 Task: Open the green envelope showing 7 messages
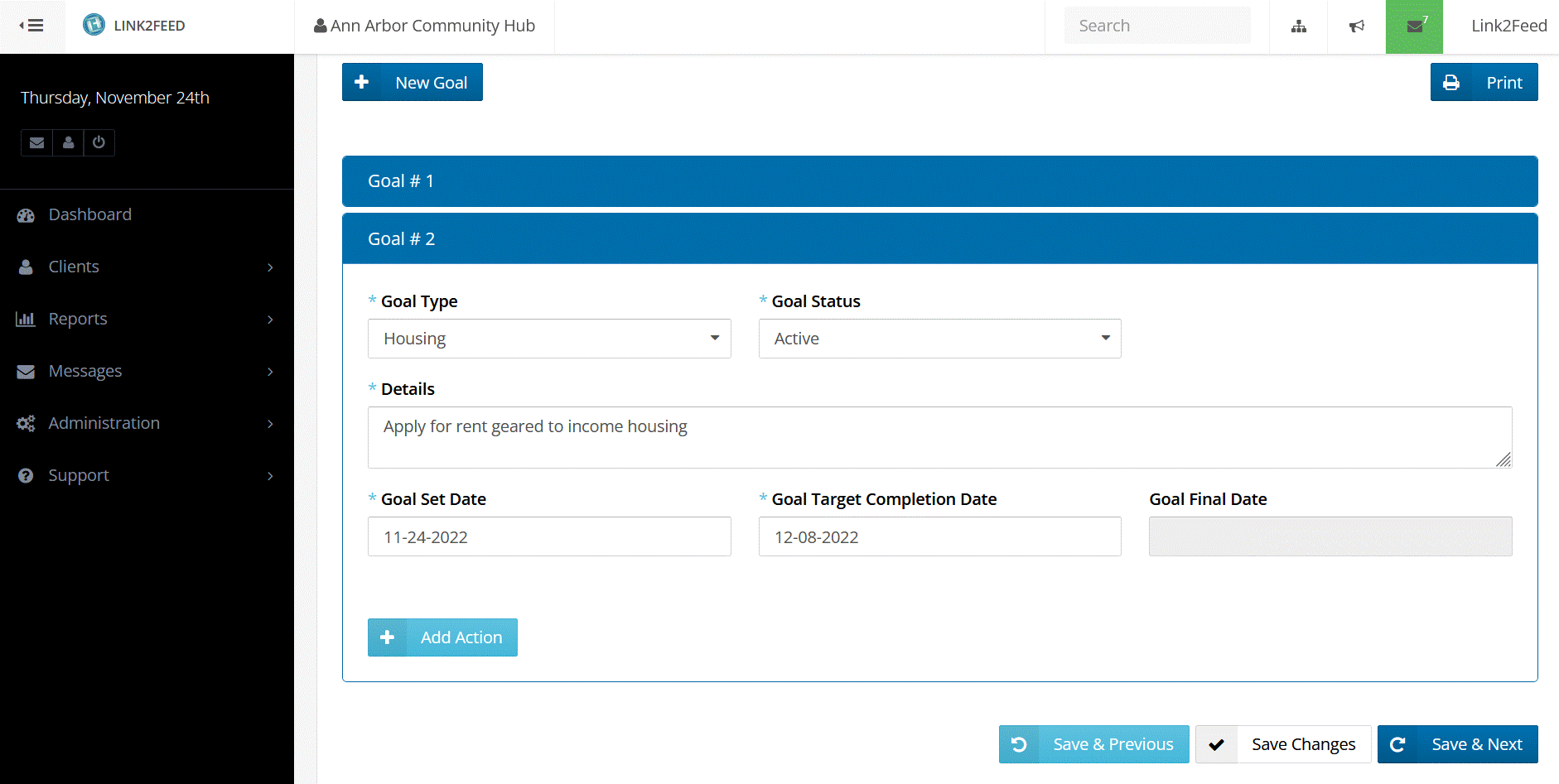click(1414, 26)
